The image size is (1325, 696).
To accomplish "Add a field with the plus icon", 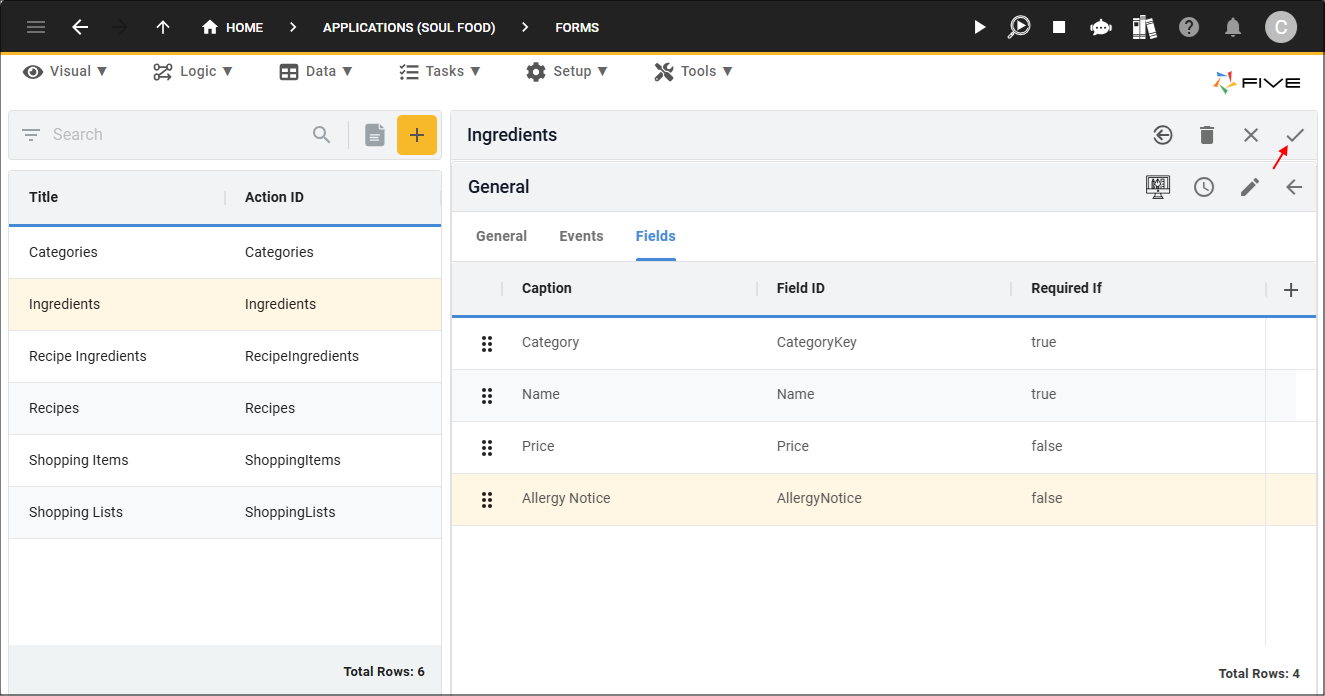I will pos(1291,289).
